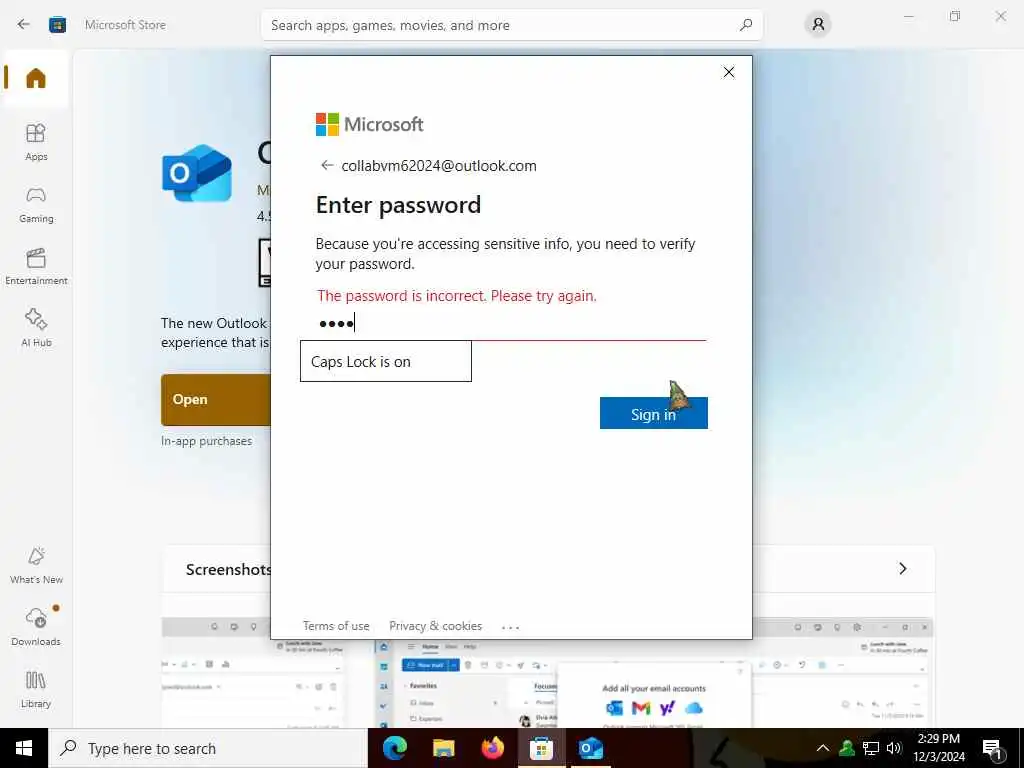1024x768 pixels.
Task: Open the Terms of use link
Action: tap(336, 626)
